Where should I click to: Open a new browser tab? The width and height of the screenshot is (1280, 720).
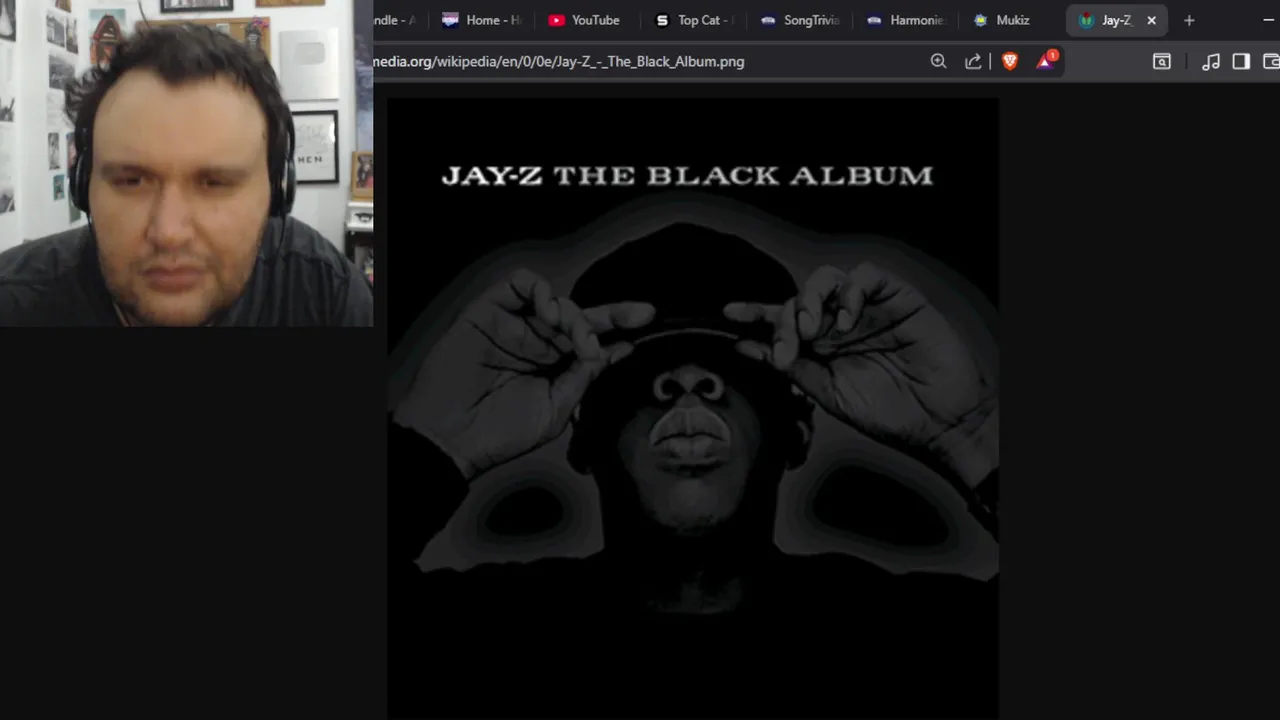pyautogui.click(x=1189, y=20)
